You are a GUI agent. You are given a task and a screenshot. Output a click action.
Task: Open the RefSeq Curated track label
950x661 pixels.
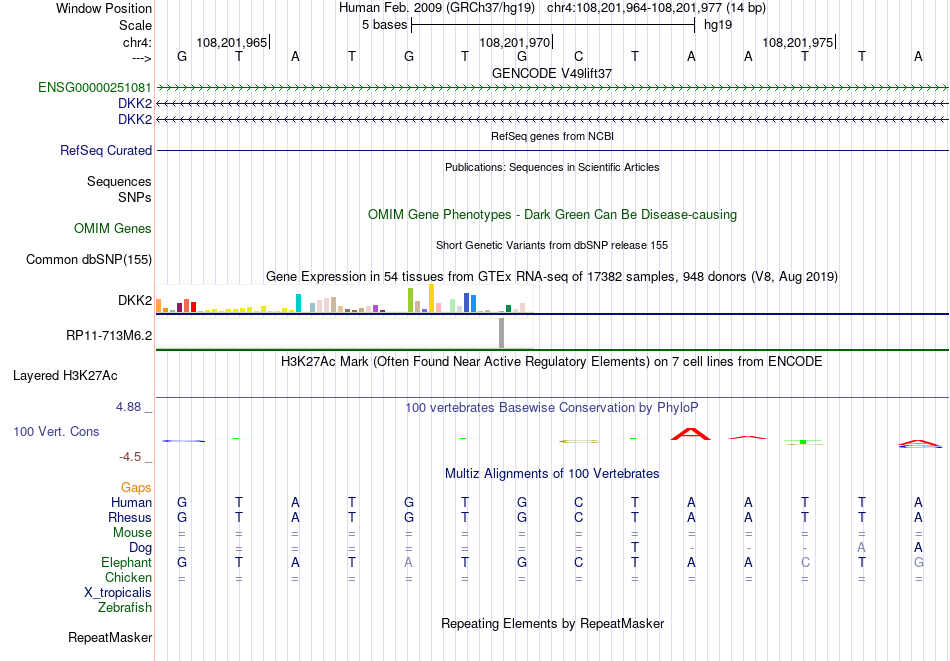click(106, 150)
